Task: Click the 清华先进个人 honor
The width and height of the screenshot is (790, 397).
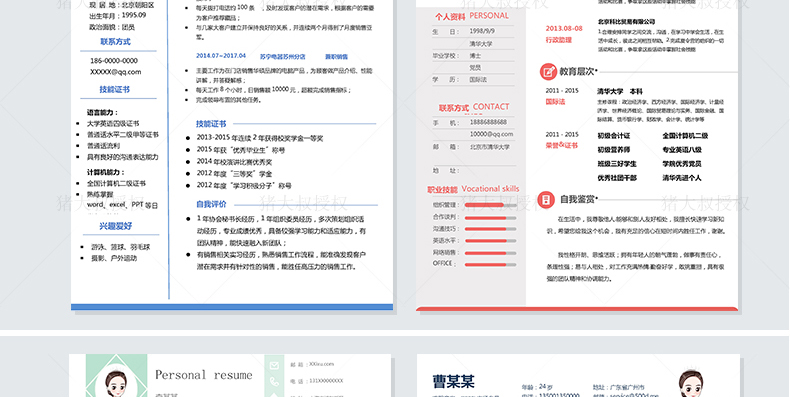Action: point(682,178)
